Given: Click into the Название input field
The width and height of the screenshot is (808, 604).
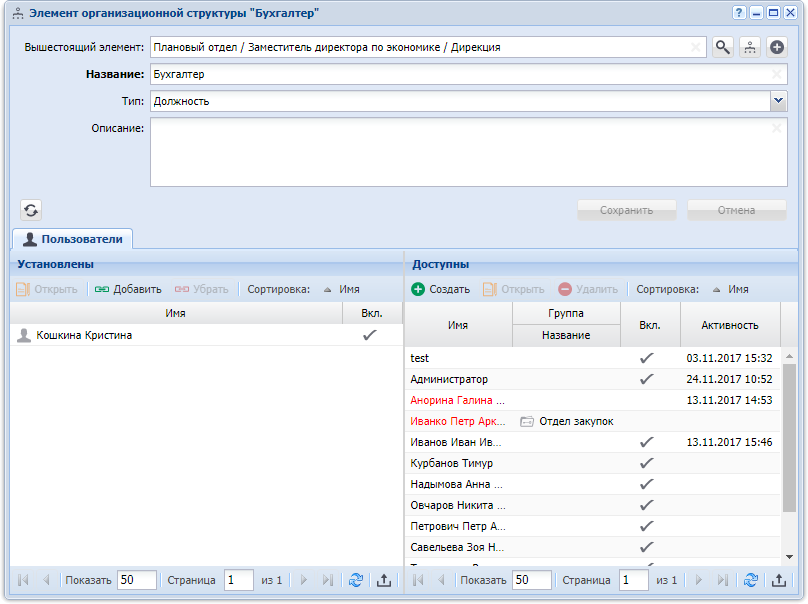Looking at the screenshot, I should click(468, 74).
